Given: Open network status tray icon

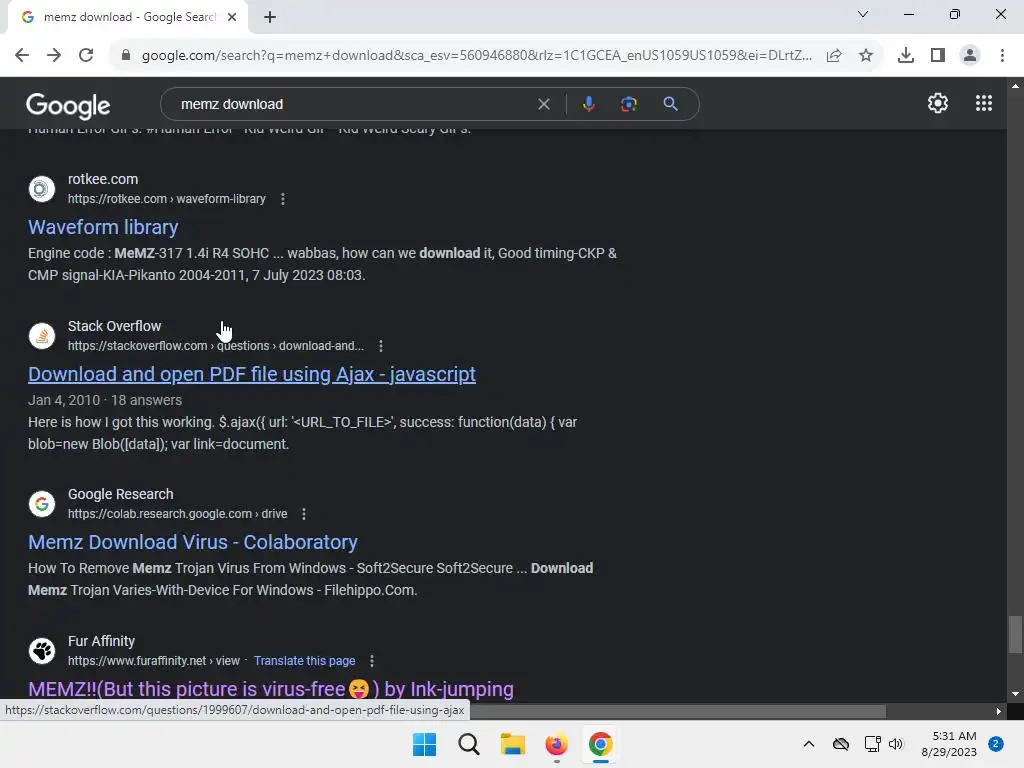Looking at the screenshot, I should pos(872,744).
